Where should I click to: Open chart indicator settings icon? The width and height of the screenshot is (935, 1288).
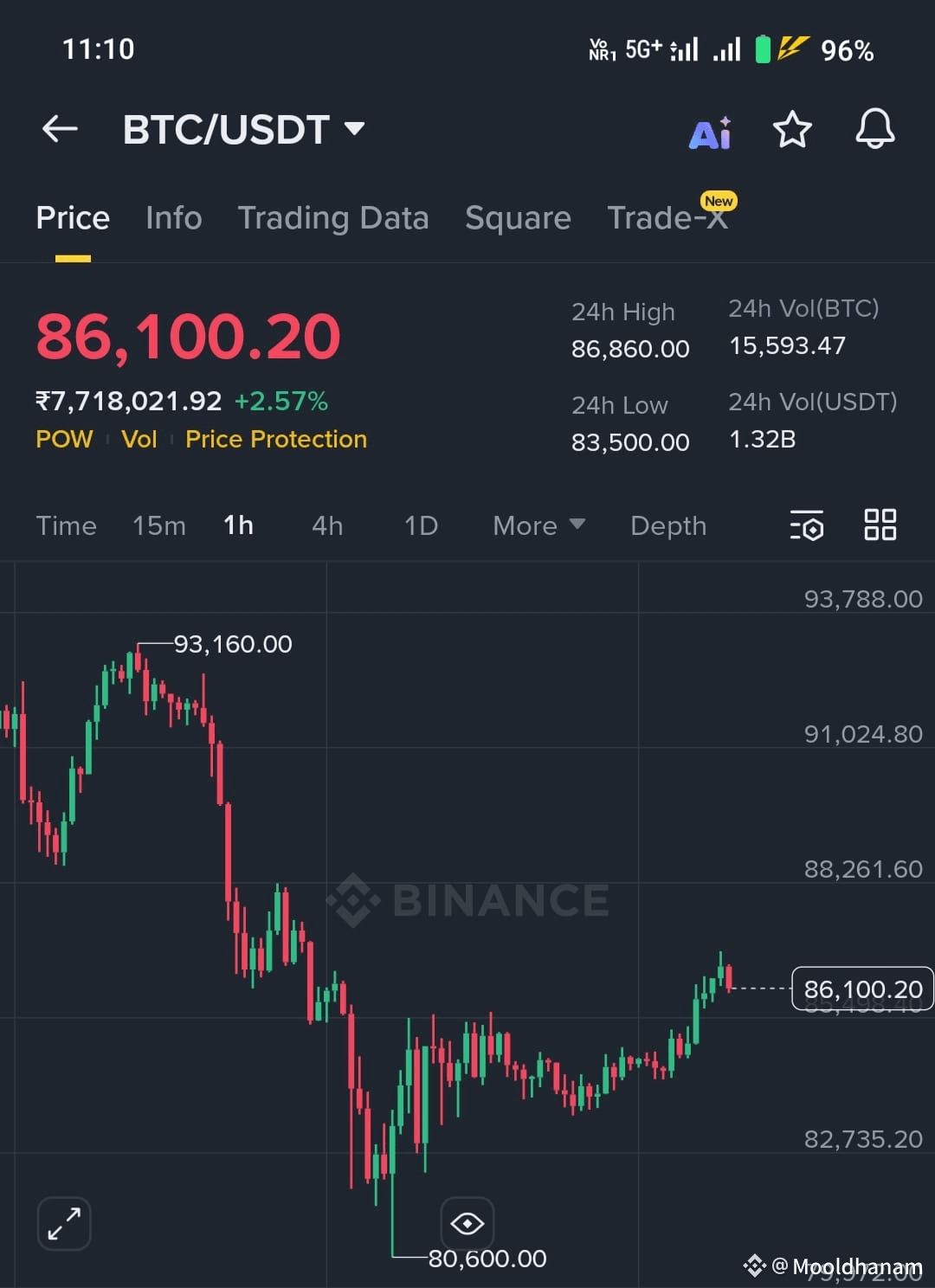coord(807,525)
